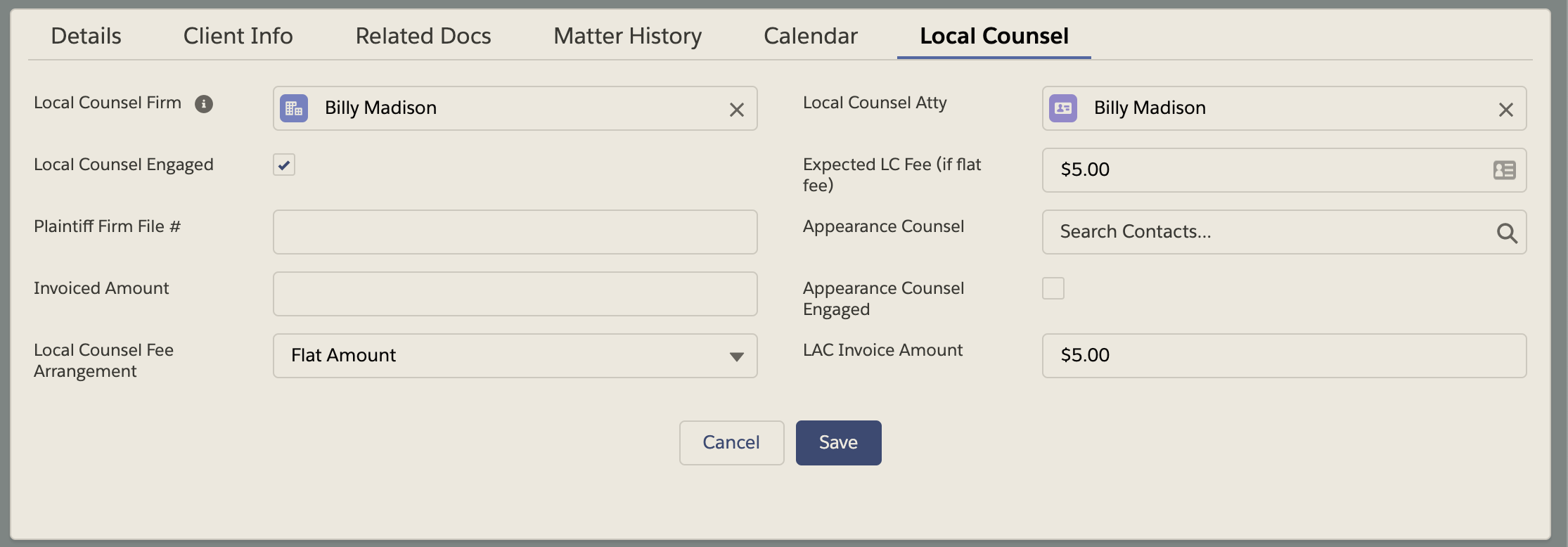Click the card icon in Expected LC Fee field

(1504, 170)
